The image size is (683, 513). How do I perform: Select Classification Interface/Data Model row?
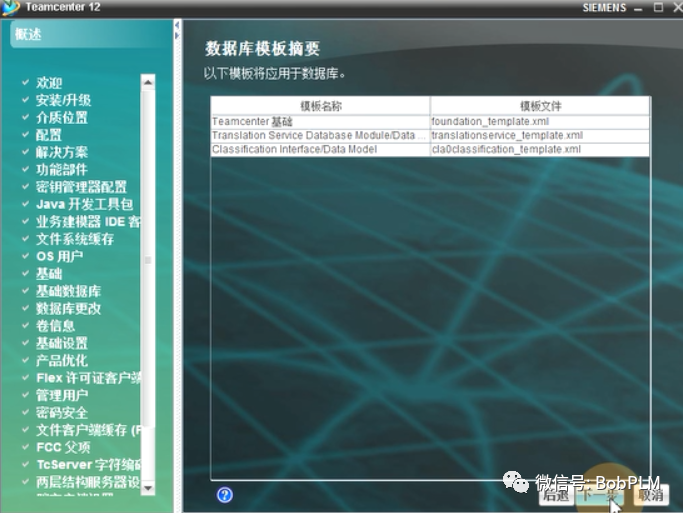430,149
